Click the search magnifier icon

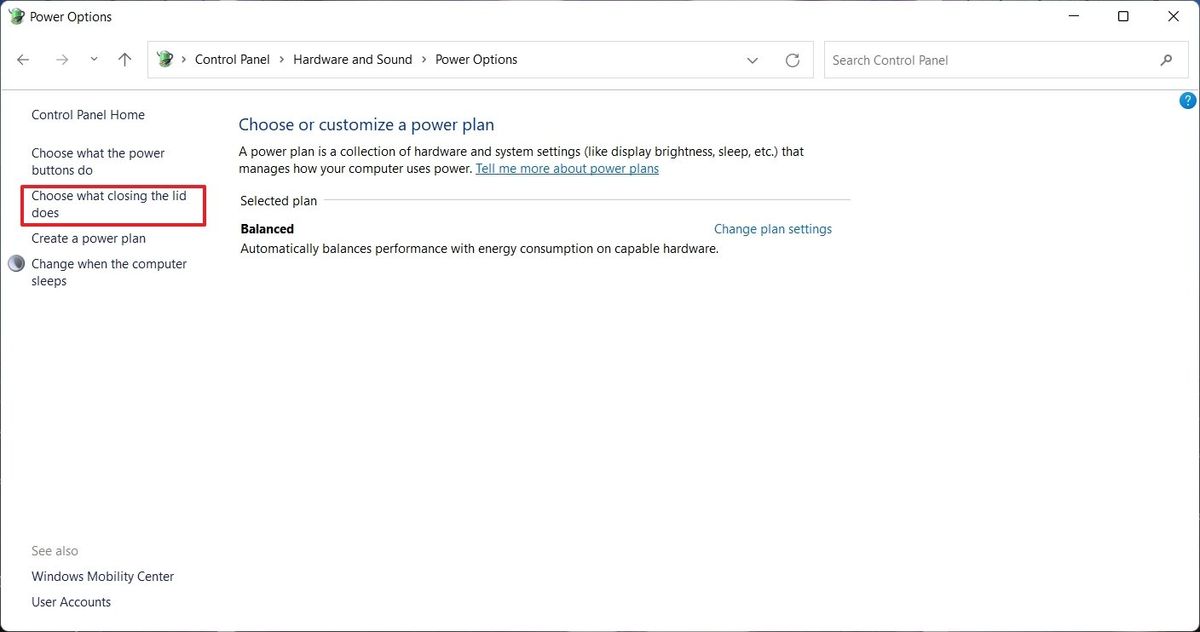[x=1166, y=60]
